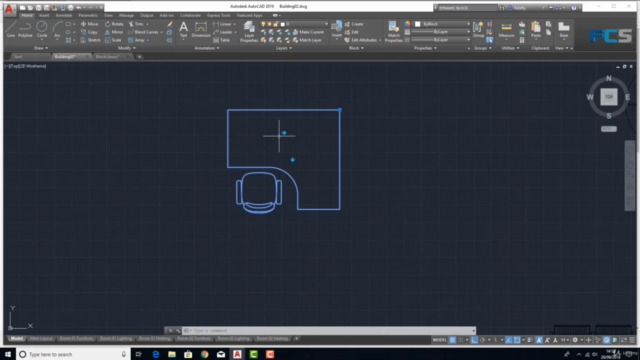Switch to the BlockLibrary drawing tab
The width and height of the screenshot is (640, 360).
pos(107,57)
